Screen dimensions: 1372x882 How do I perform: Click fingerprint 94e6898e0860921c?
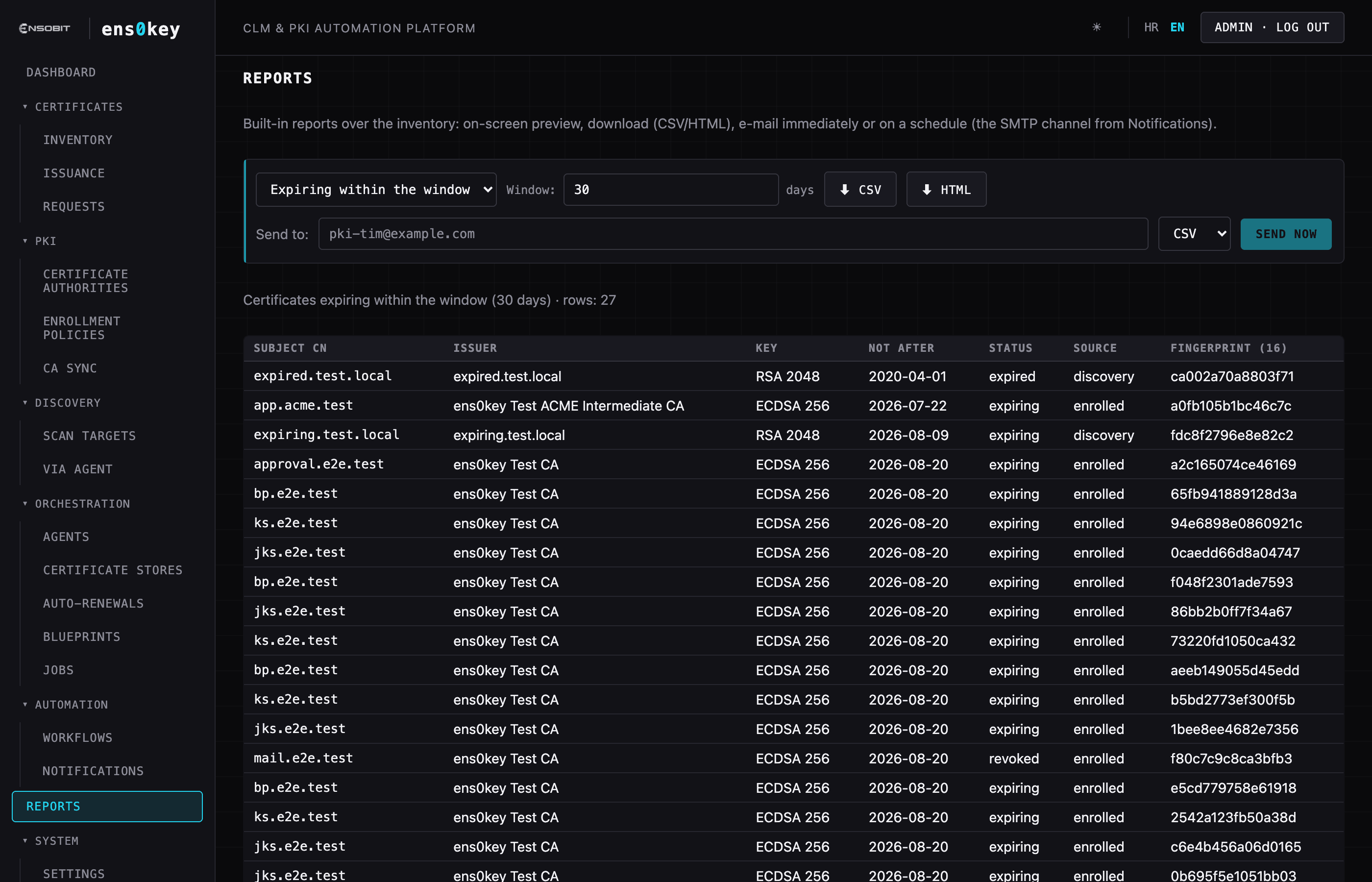coord(1236,523)
